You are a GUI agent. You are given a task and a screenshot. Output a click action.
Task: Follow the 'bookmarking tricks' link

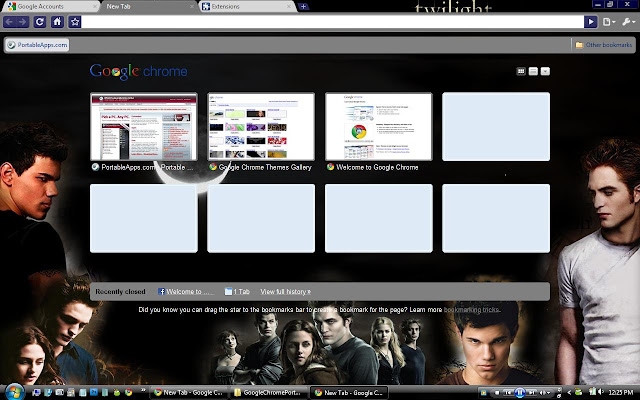point(471,310)
